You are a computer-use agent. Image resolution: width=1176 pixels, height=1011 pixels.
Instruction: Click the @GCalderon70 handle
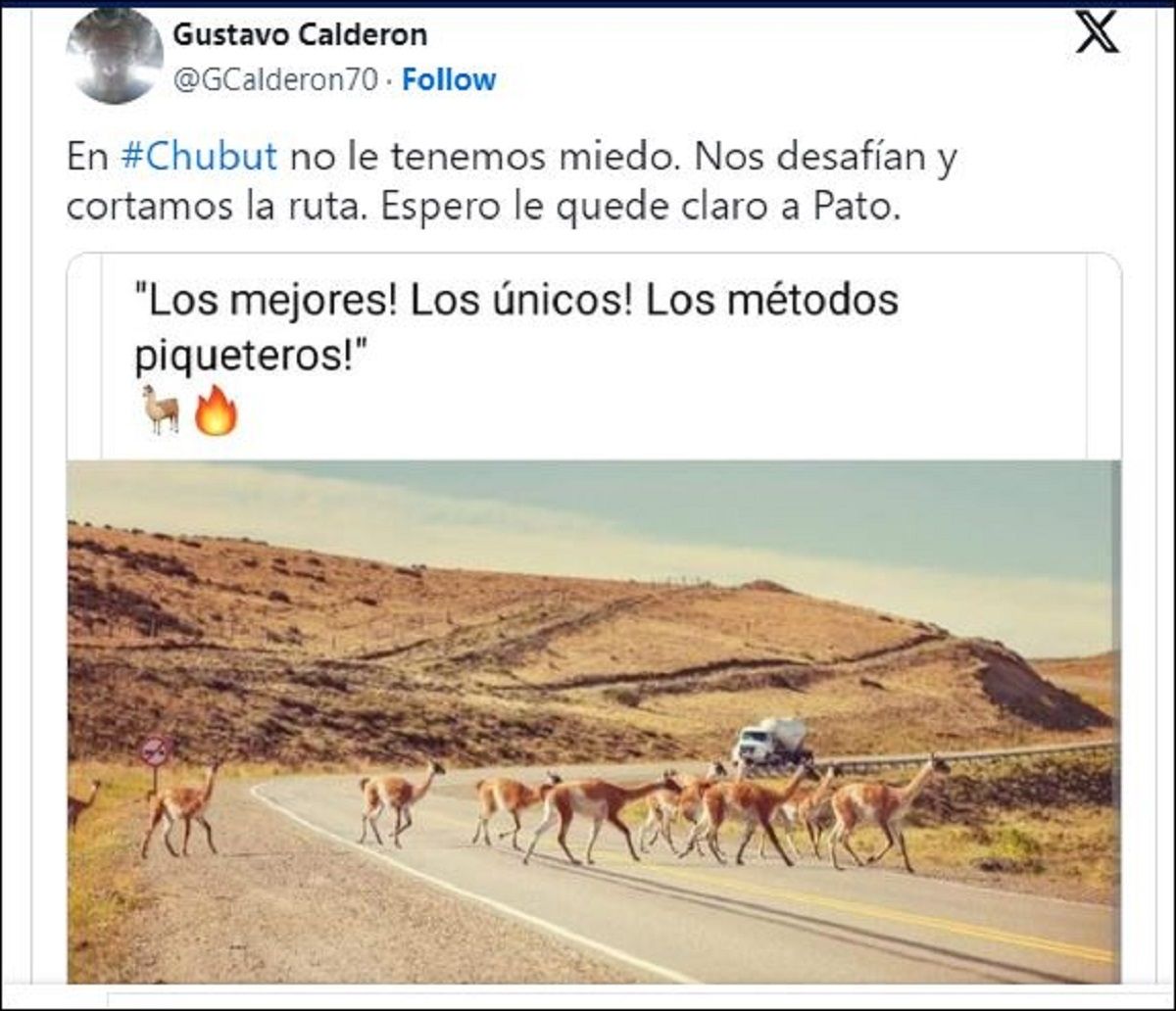[275, 80]
